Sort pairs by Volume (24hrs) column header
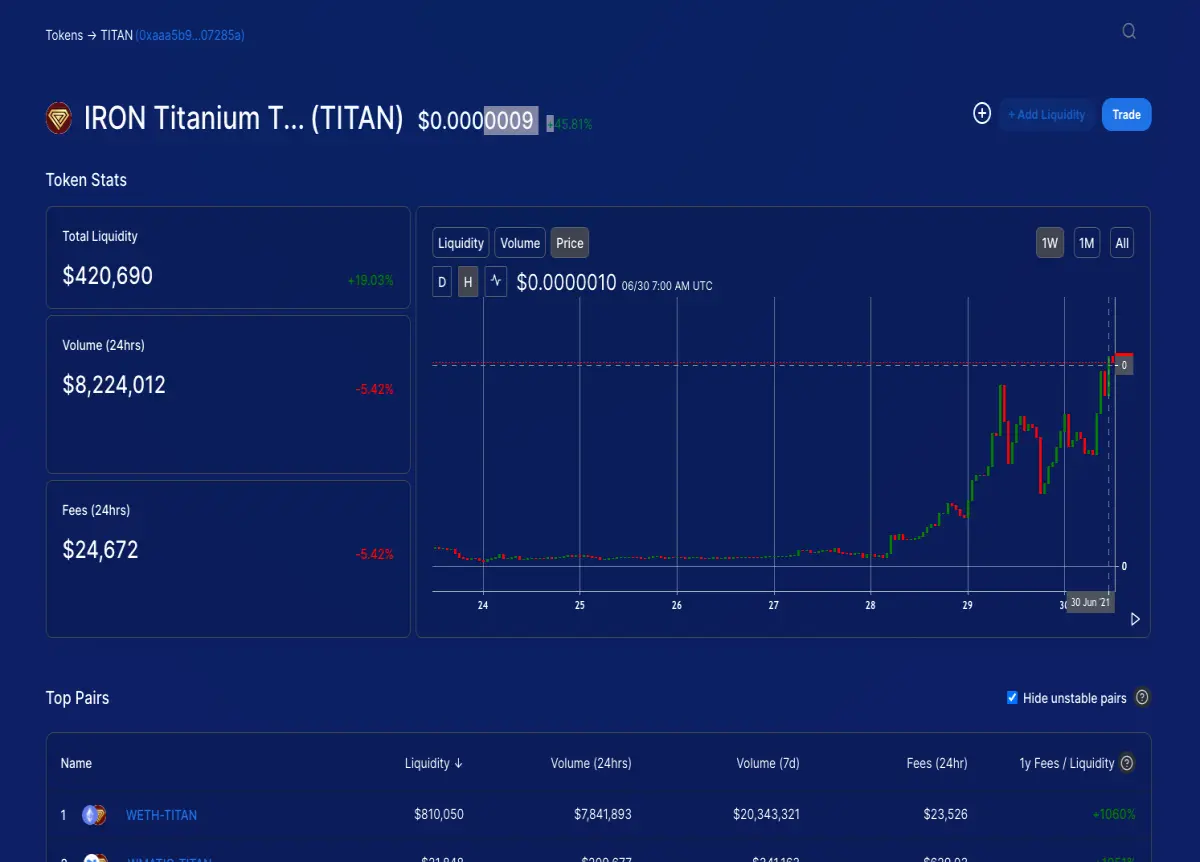Screen dimensions: 1200x862 pyautogui.click(x=591, y=763)
